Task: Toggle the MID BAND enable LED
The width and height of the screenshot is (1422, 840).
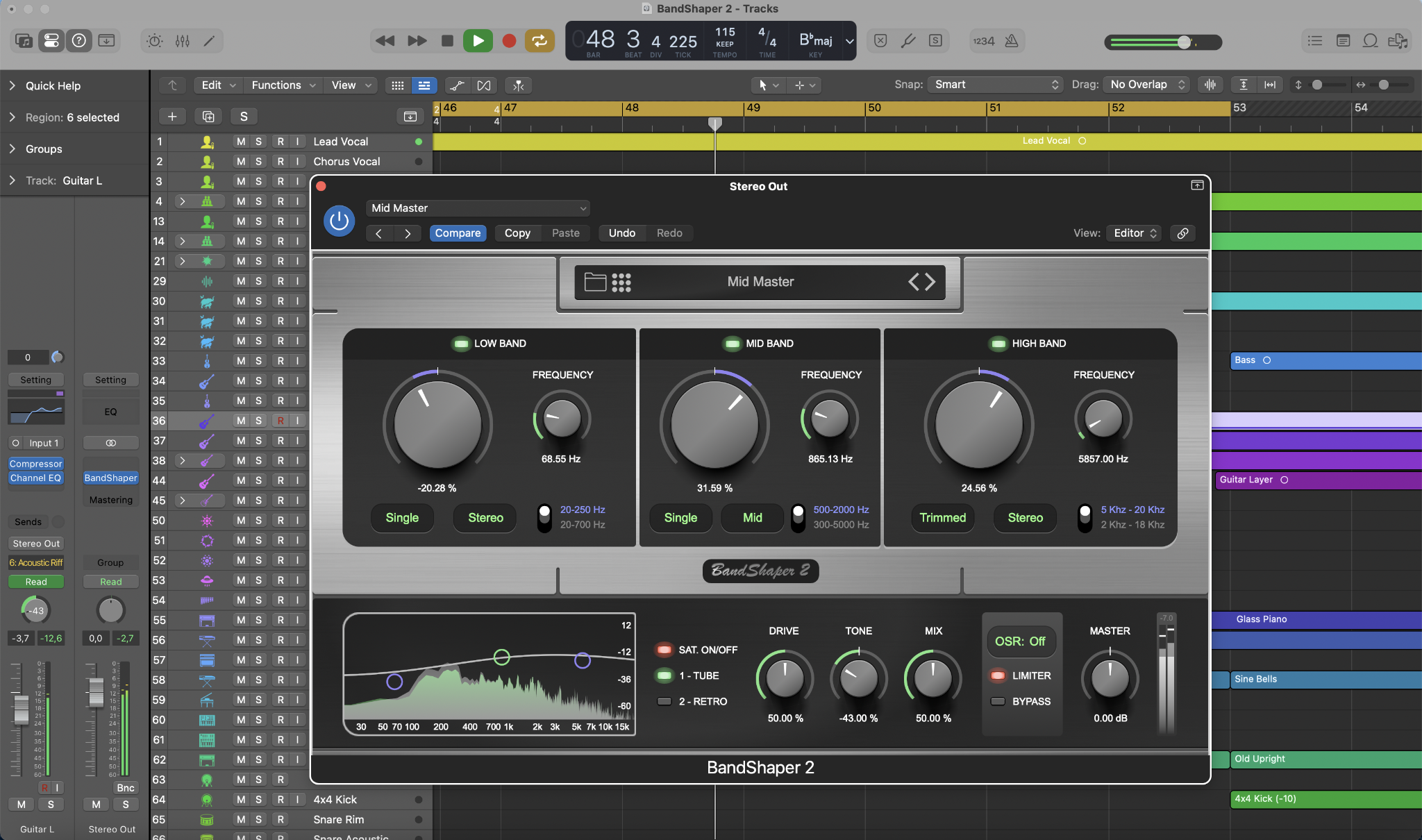Action: point(733,344)
